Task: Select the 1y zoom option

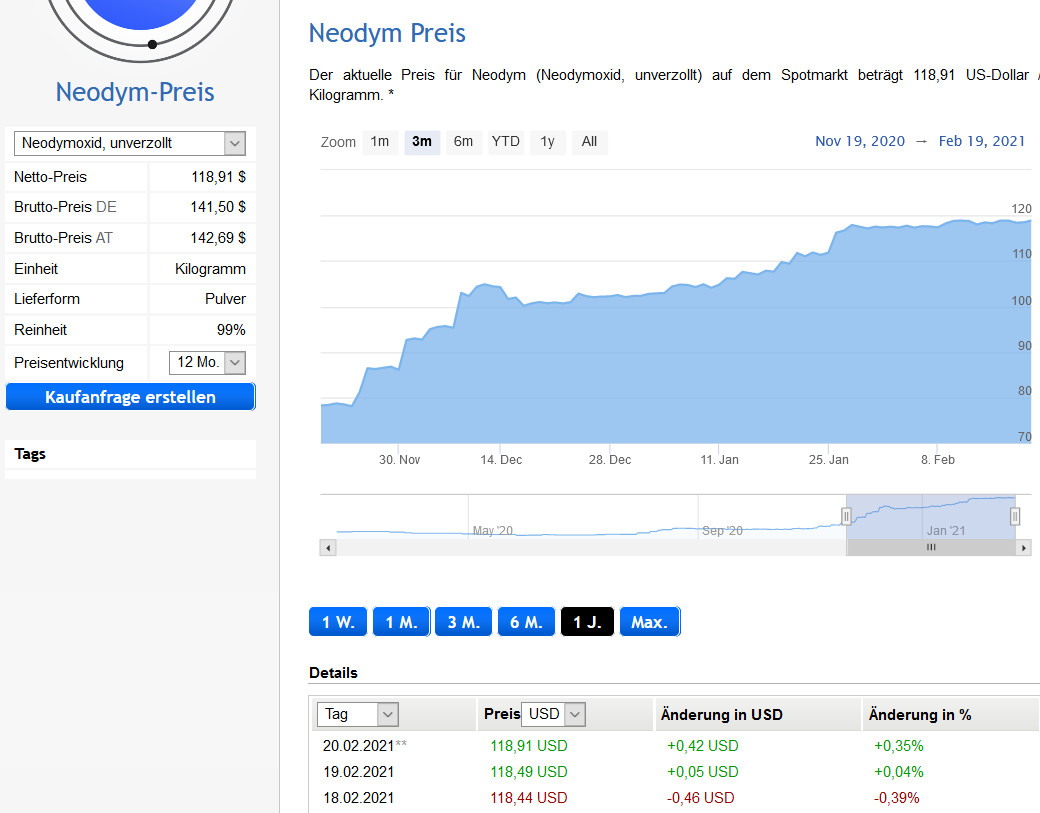Action: coord(547,142)
